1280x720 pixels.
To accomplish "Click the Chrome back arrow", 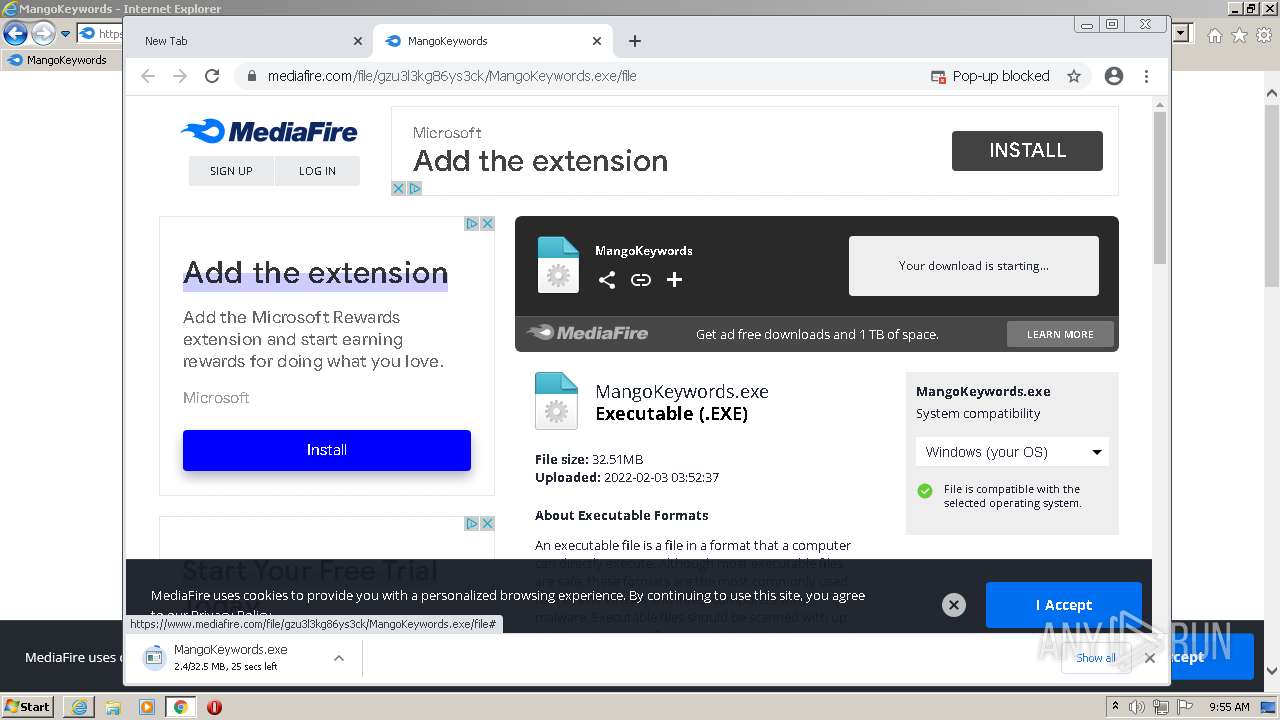I will click(x=148, y=76).
